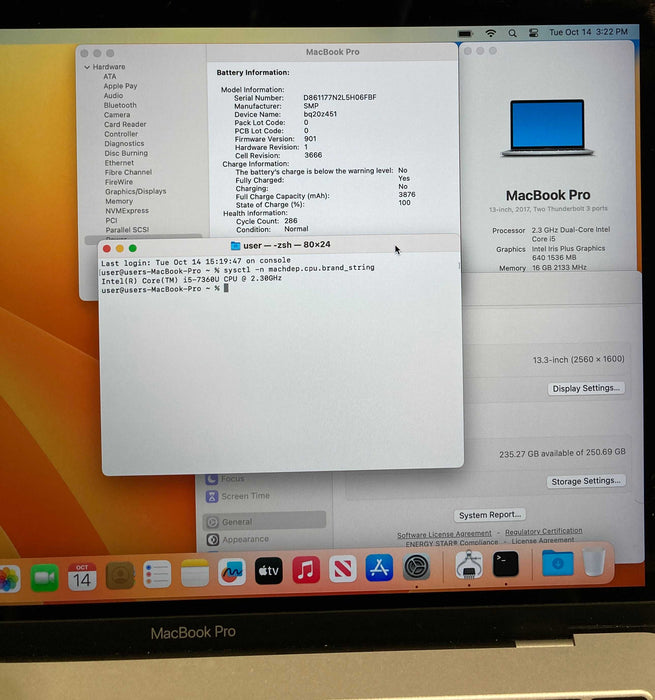This screenshot has width=655, height=700.
Task: Select Bluetooth in the Hardware list
Action: (120, 105)
